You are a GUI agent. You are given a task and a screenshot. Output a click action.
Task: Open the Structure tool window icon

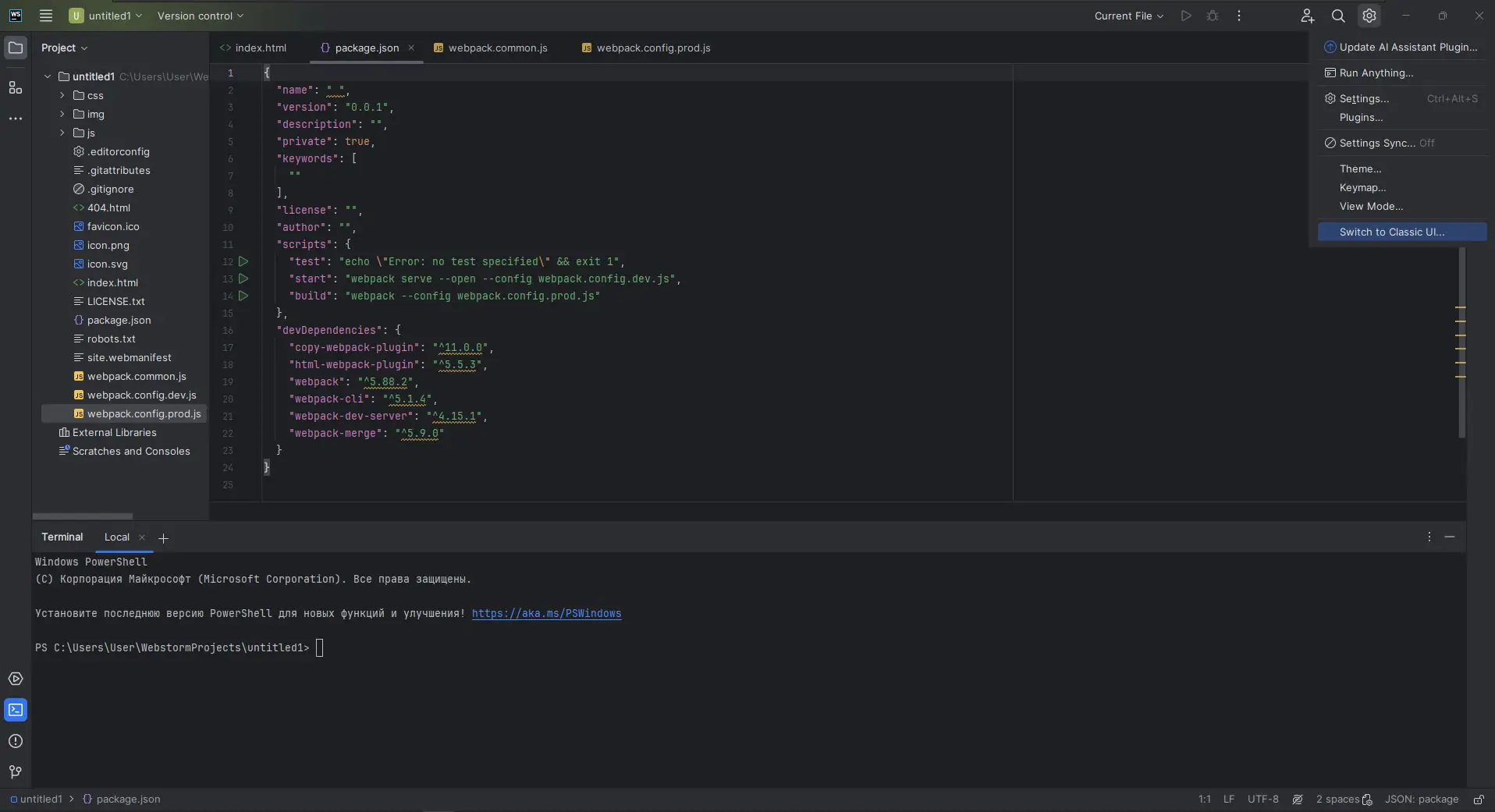tap(16, 87)
